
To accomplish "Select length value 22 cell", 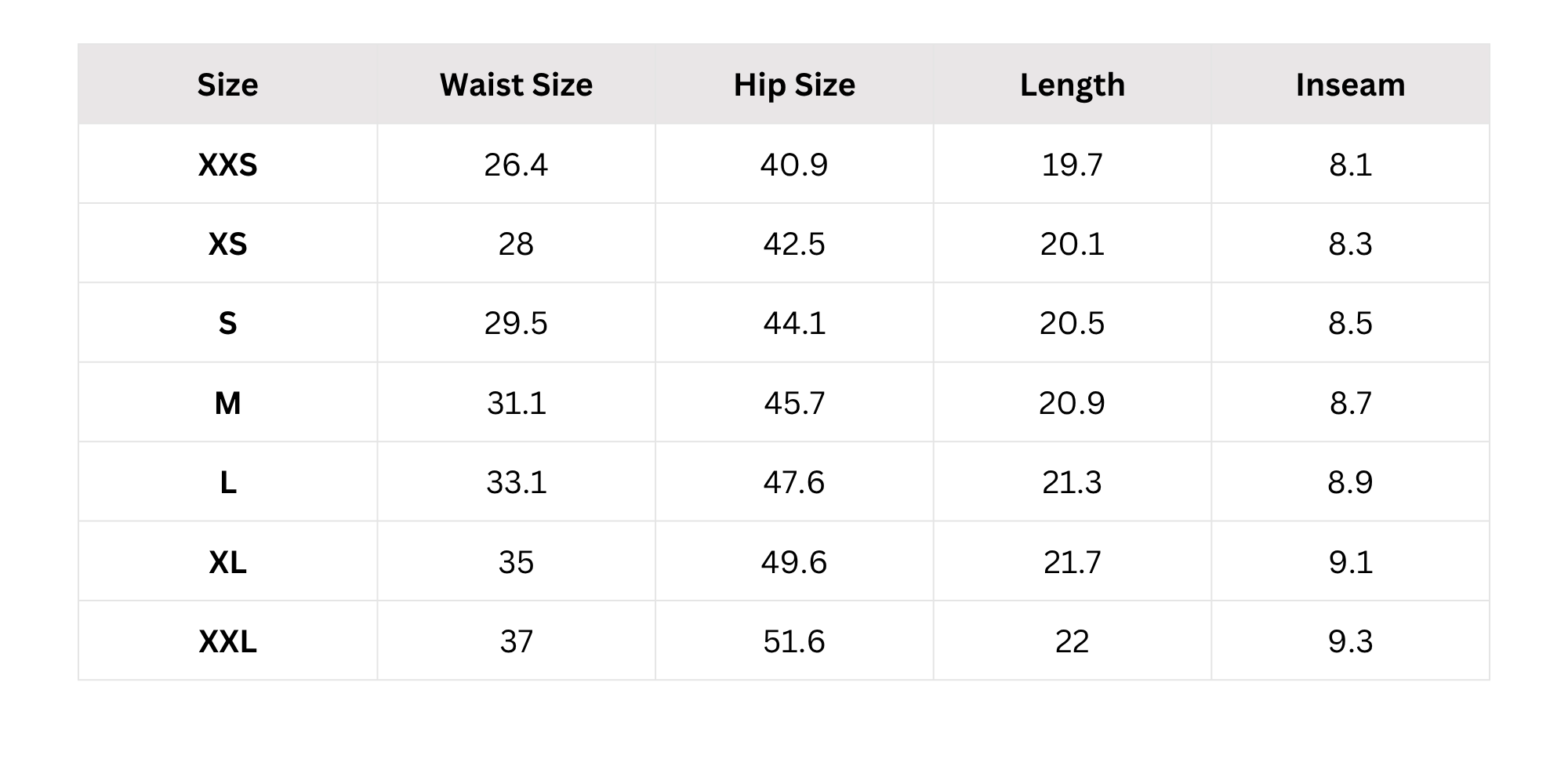I will [1072, 641].
